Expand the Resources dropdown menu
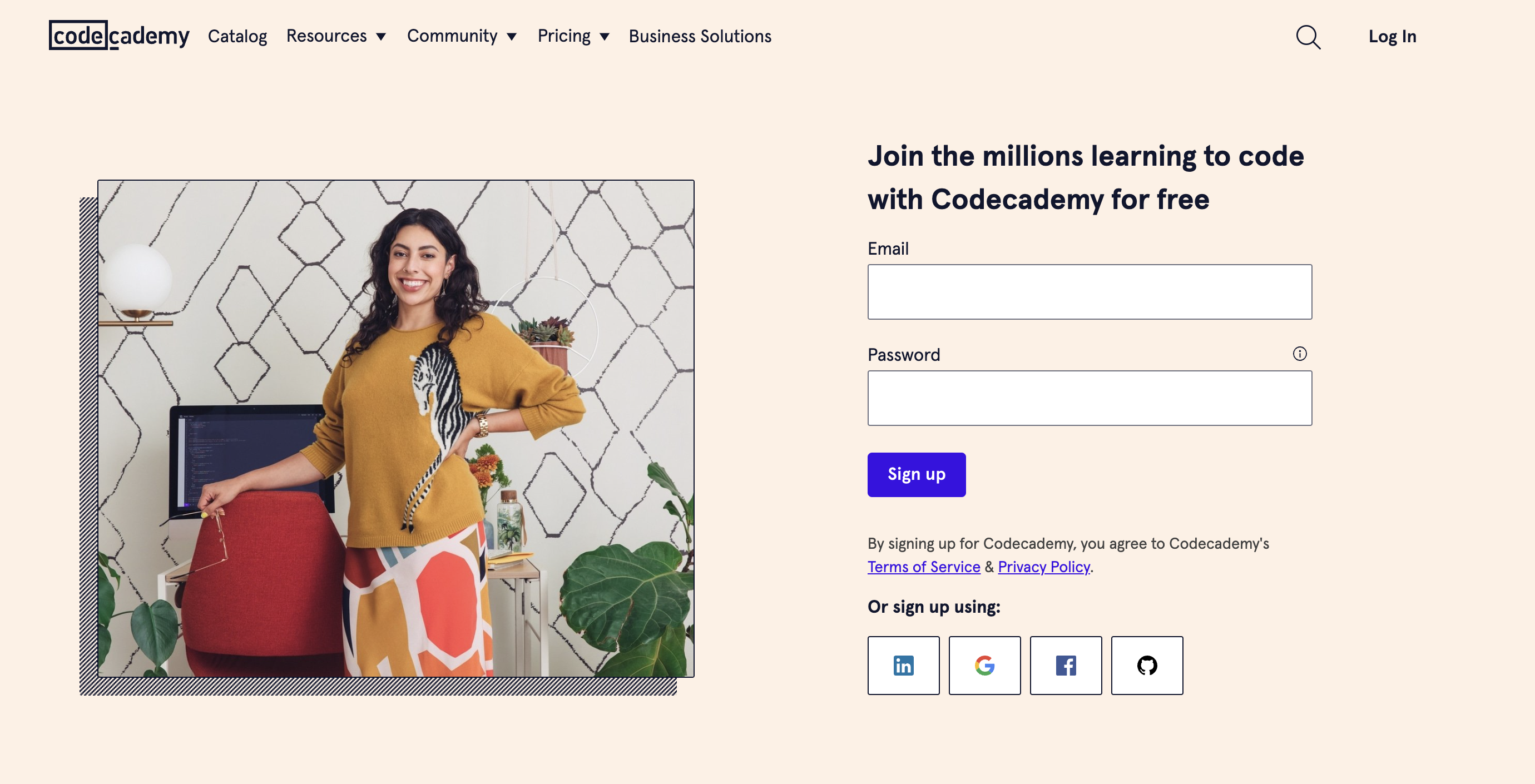Viewport: 1535px width, 784px height. coord(337,36)
